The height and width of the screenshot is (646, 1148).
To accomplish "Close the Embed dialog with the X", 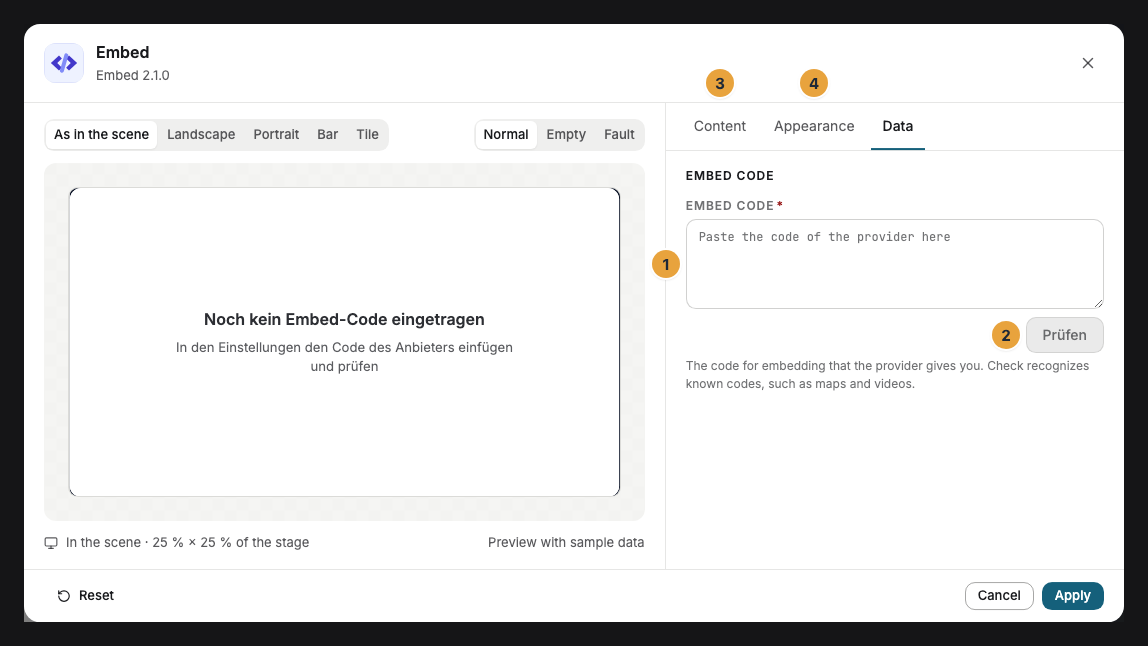I will 1087,63.
